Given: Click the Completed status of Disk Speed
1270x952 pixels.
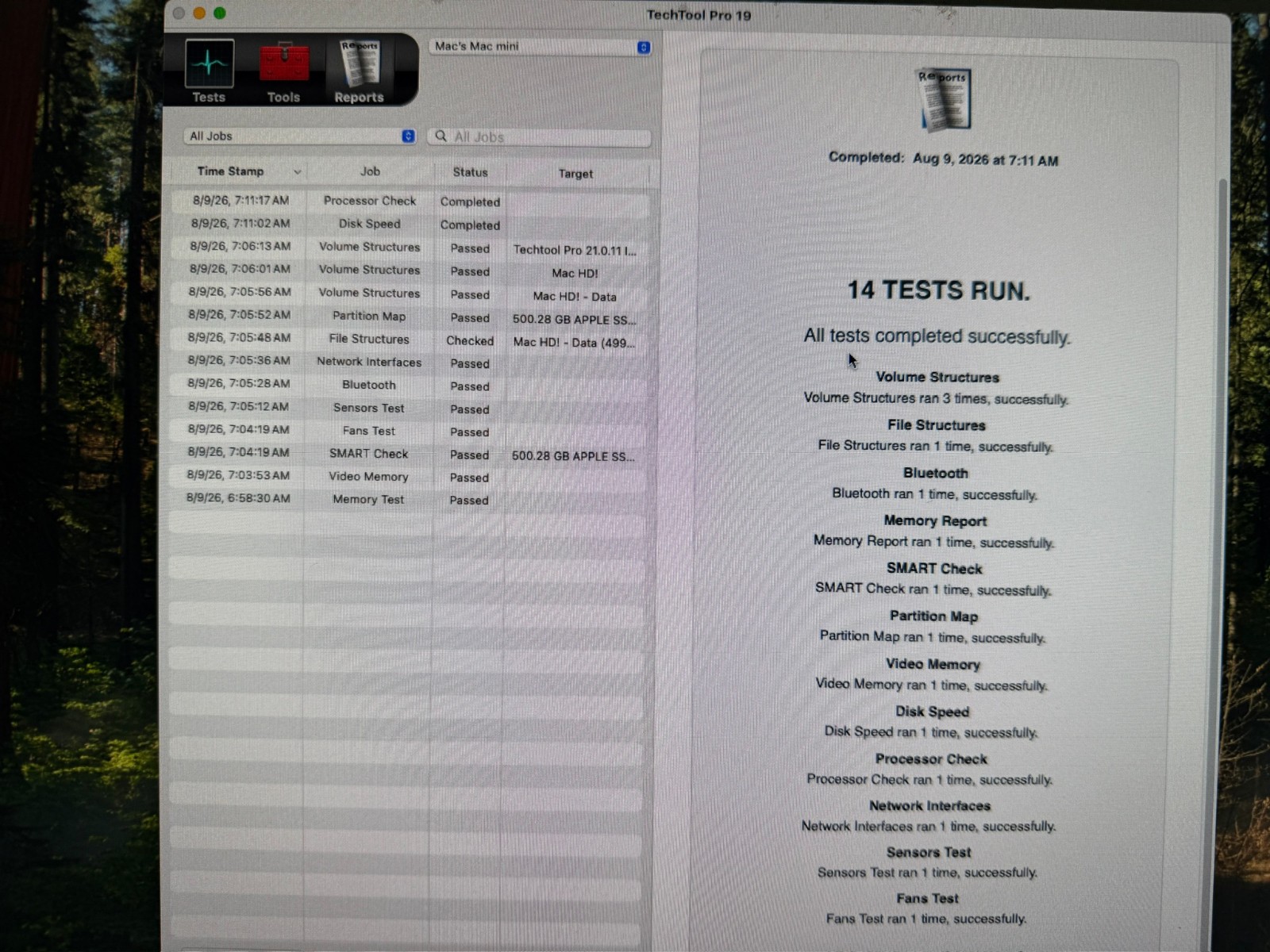Looking at the screenshot, I should pyautogui.click(x=470, y=225).
